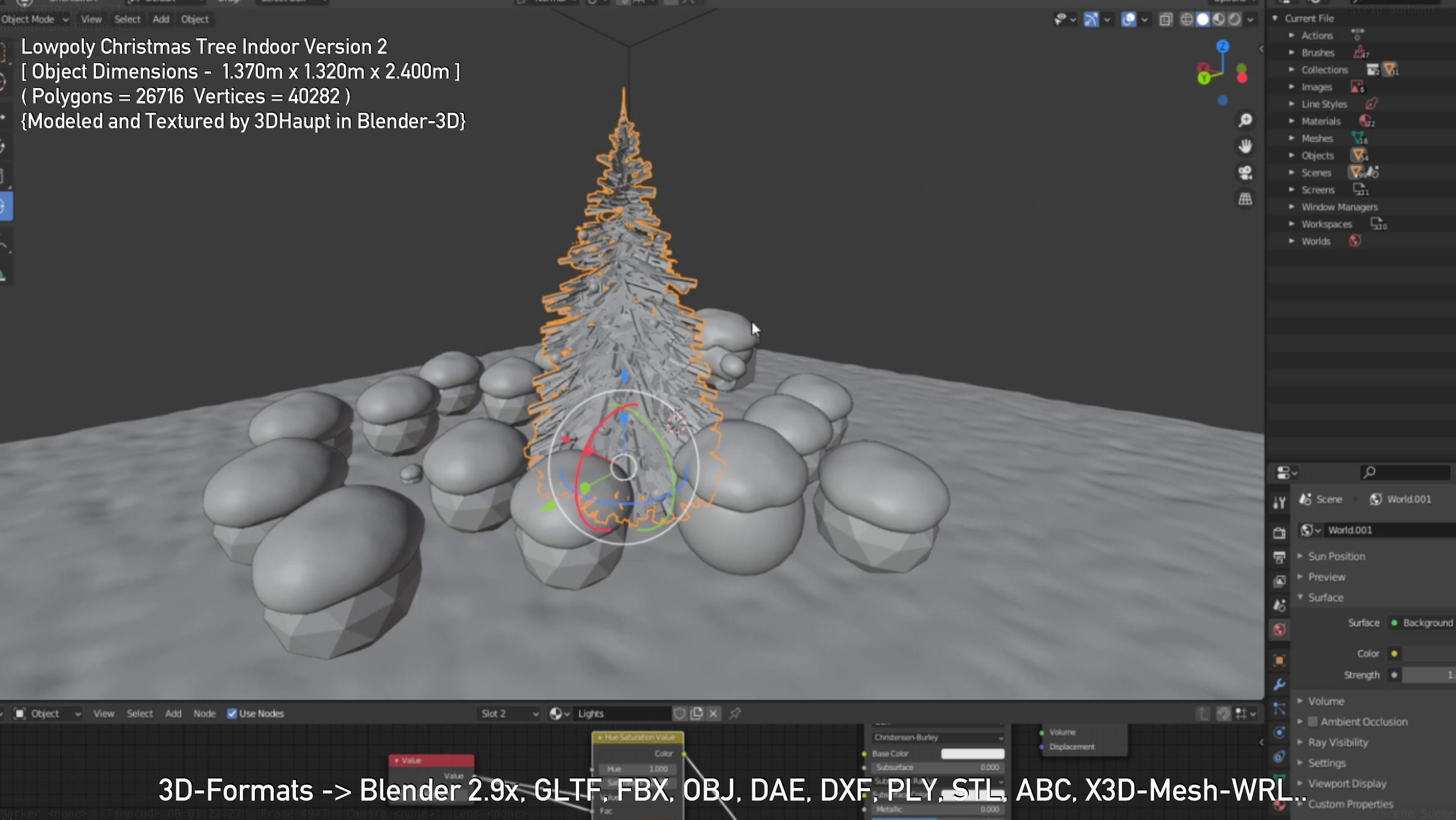Open the Modifiers properties tab
1456x820 pixels.
pos(1279,684)
